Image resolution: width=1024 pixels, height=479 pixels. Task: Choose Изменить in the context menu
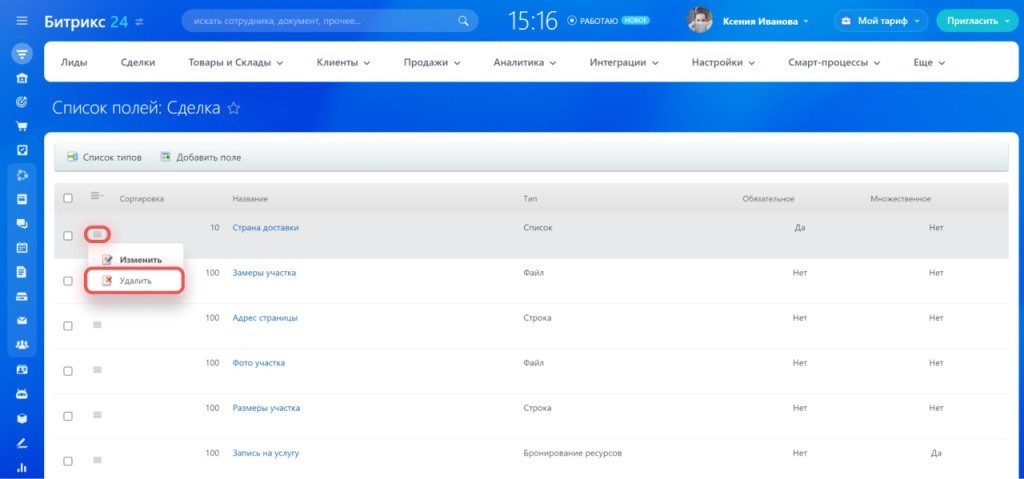tap(139, 259)
